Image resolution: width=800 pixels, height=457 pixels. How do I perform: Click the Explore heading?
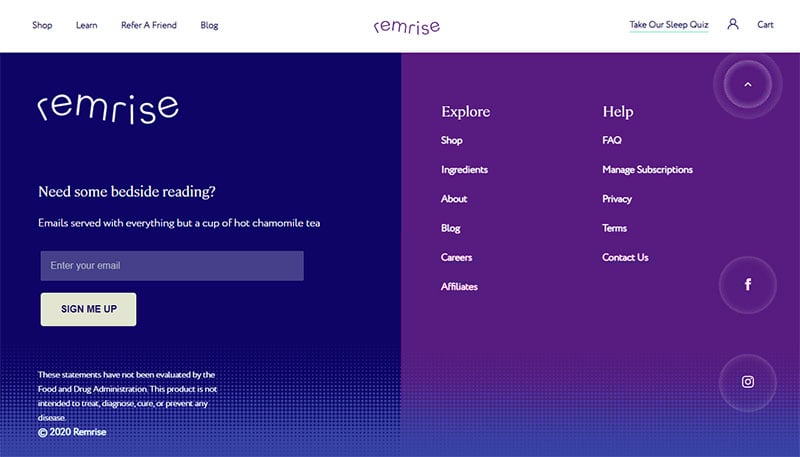(x=465, y=112)
